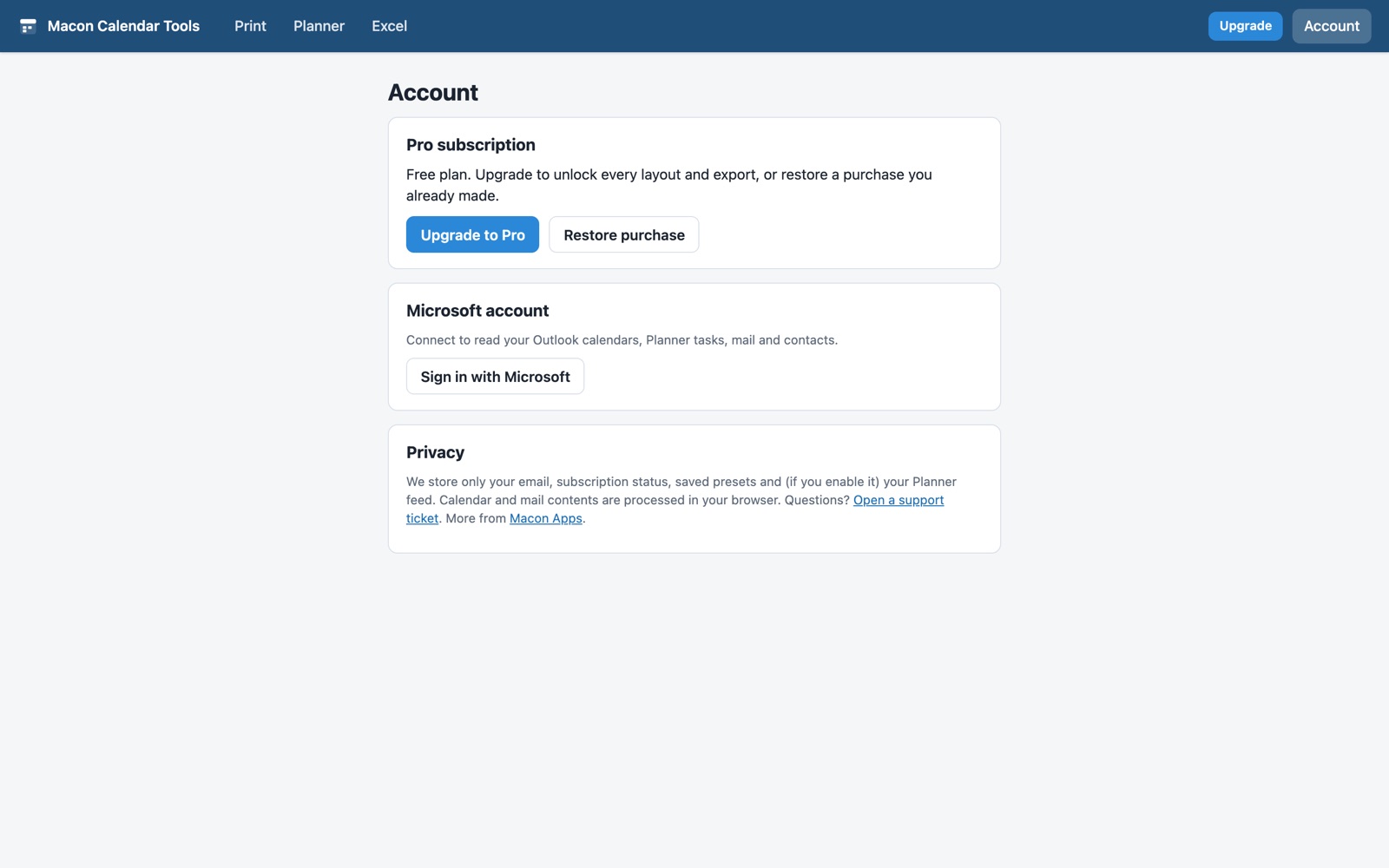Sign in with Microsoft
This screenshot has width=1389, height=868.
pyautogui.click(x=495, y=376)
